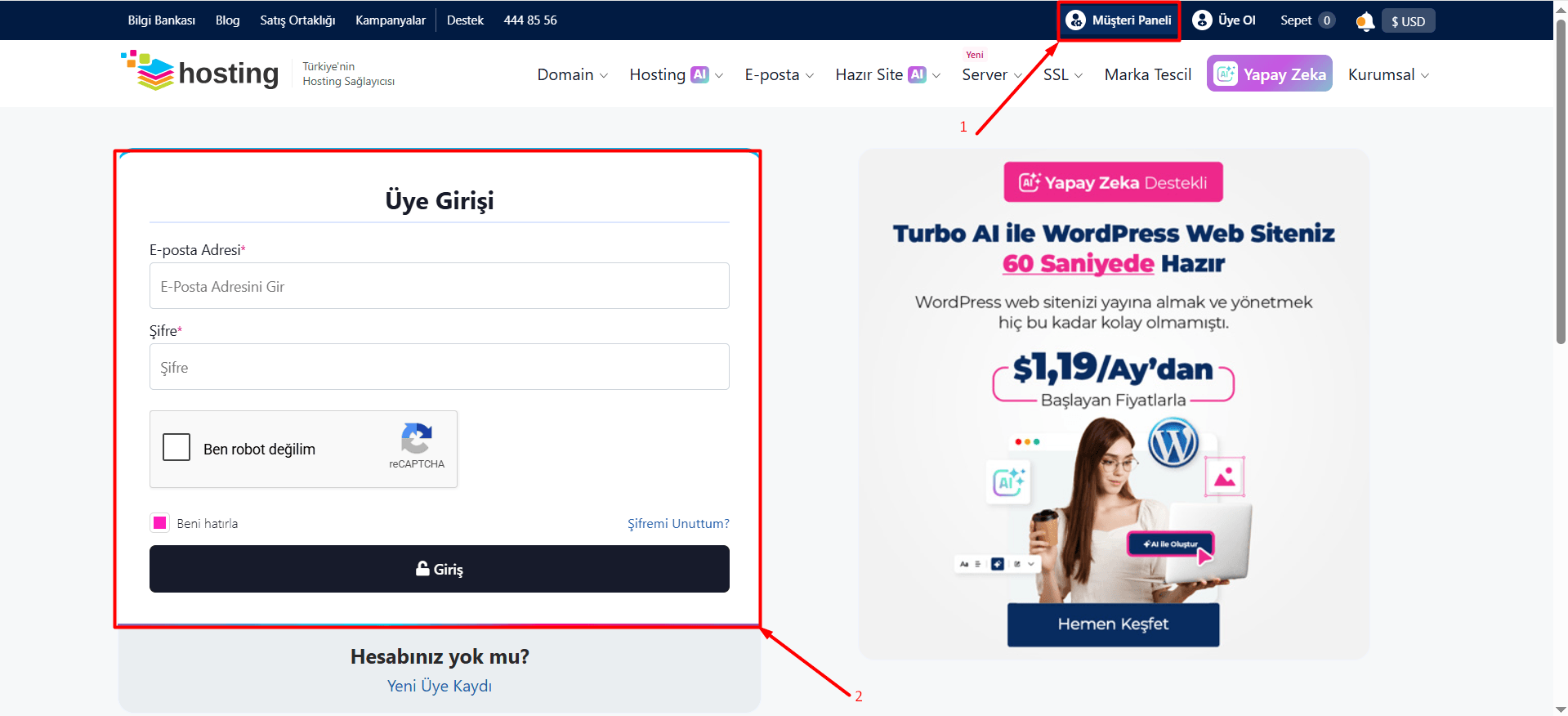Open Yeni Üye Kaydı link
1568x716 pixels.
[x=440, y=686]
